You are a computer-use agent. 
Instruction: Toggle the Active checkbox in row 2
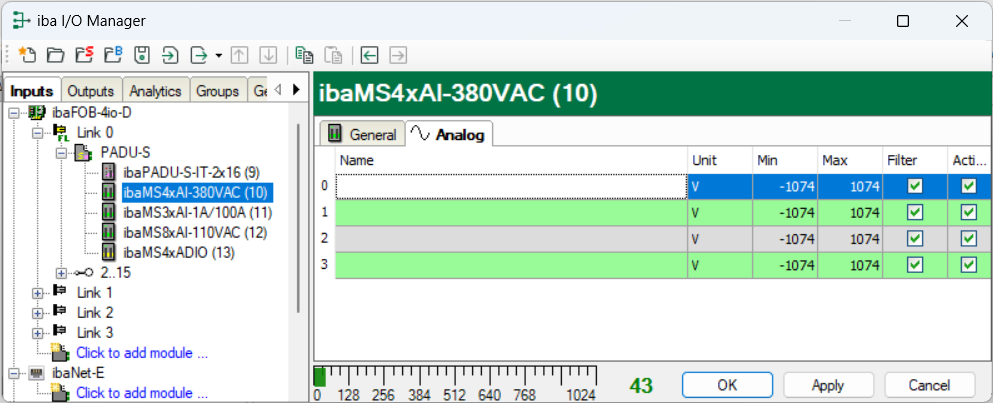968,239
